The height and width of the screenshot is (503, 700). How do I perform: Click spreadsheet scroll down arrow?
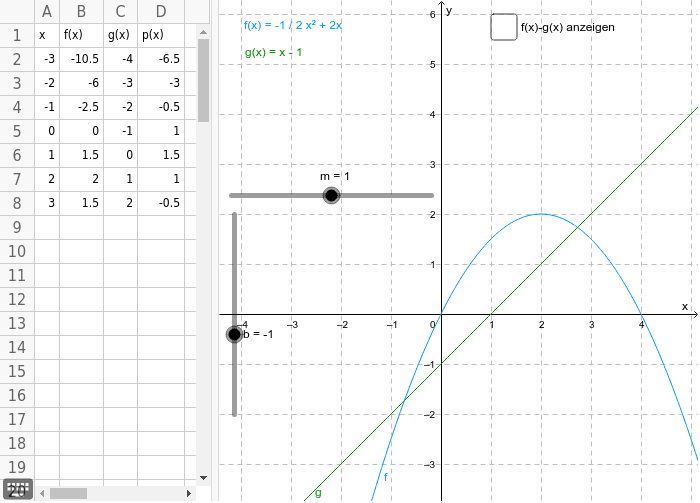point(204,478)
